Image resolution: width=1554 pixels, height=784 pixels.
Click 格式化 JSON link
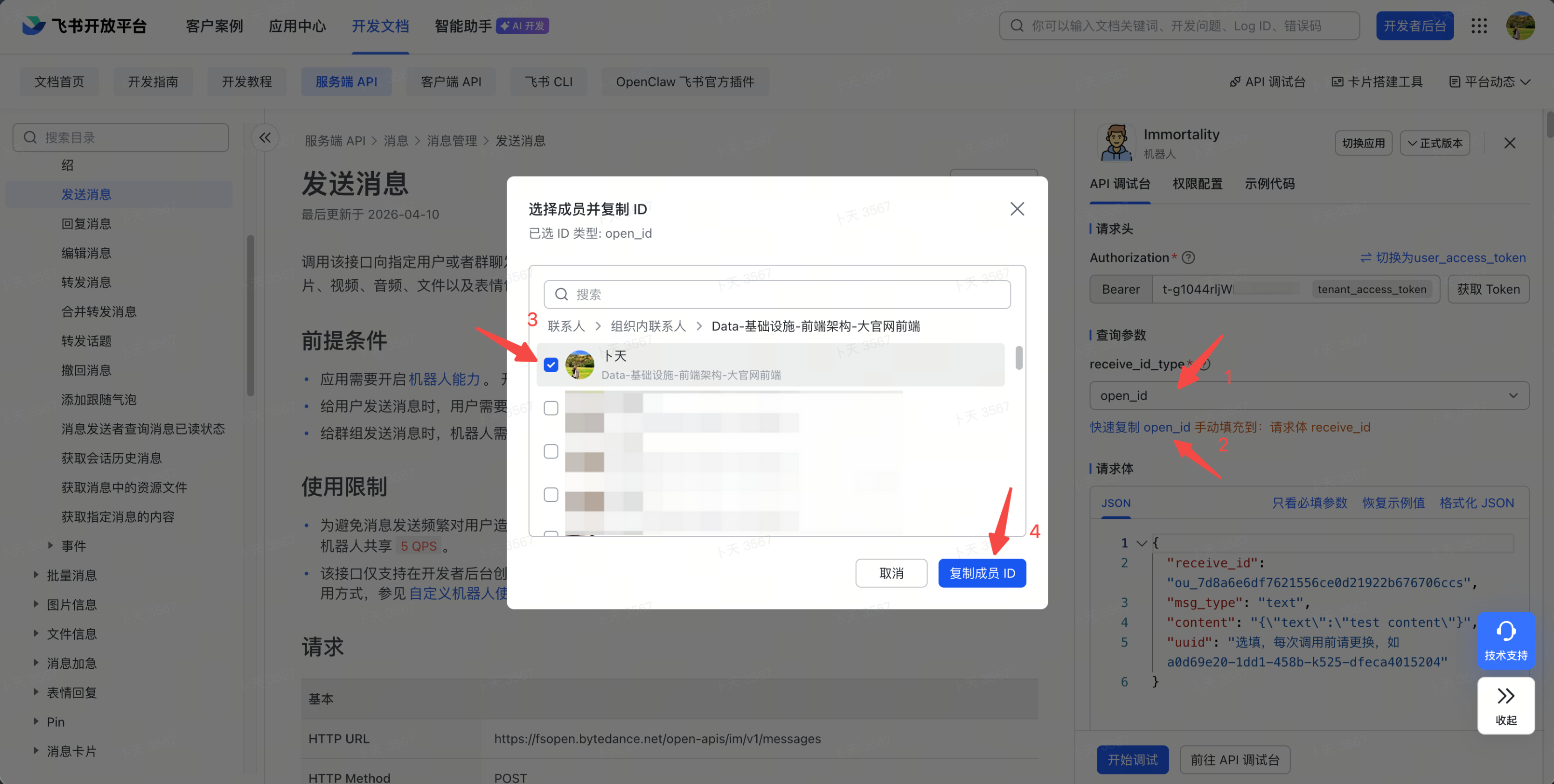[1477, 503]
